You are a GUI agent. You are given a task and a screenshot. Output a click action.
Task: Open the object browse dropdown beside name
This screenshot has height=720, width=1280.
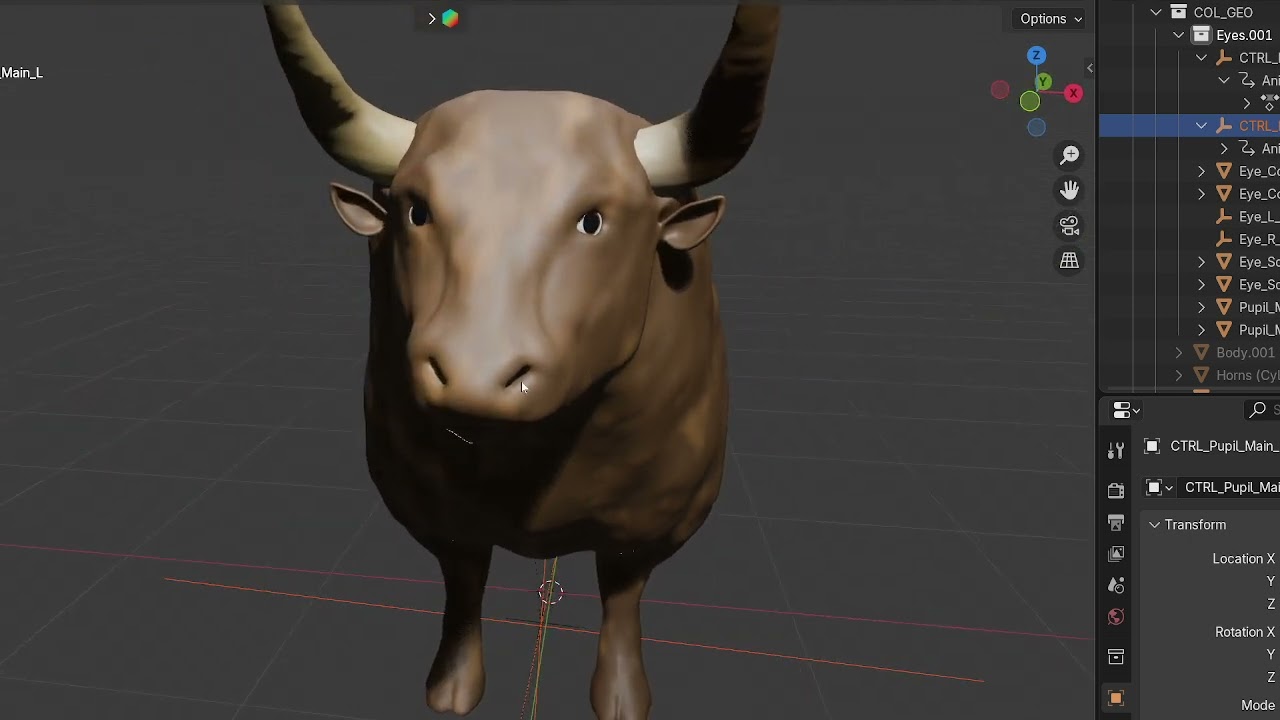(1159, 487)
